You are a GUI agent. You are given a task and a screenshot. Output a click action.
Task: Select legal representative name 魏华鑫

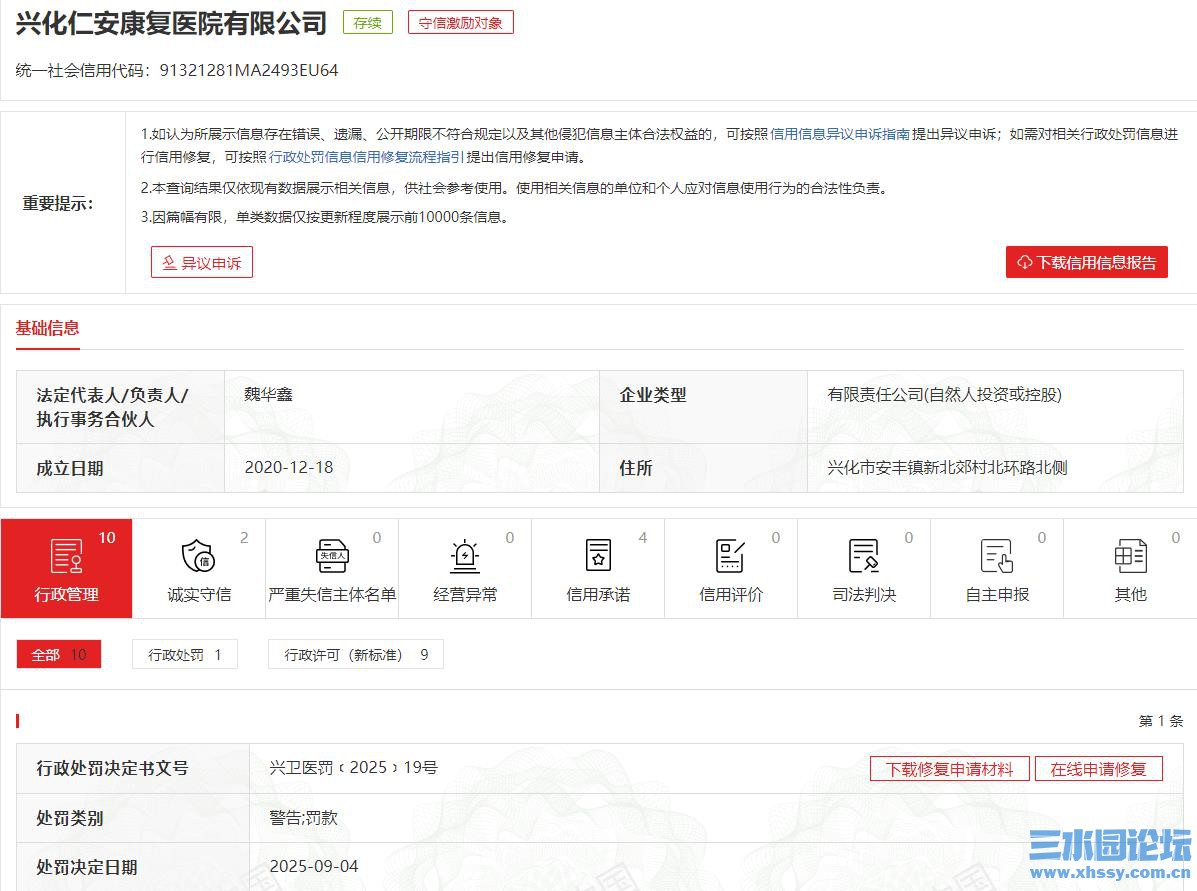click(x=269, y=394)
